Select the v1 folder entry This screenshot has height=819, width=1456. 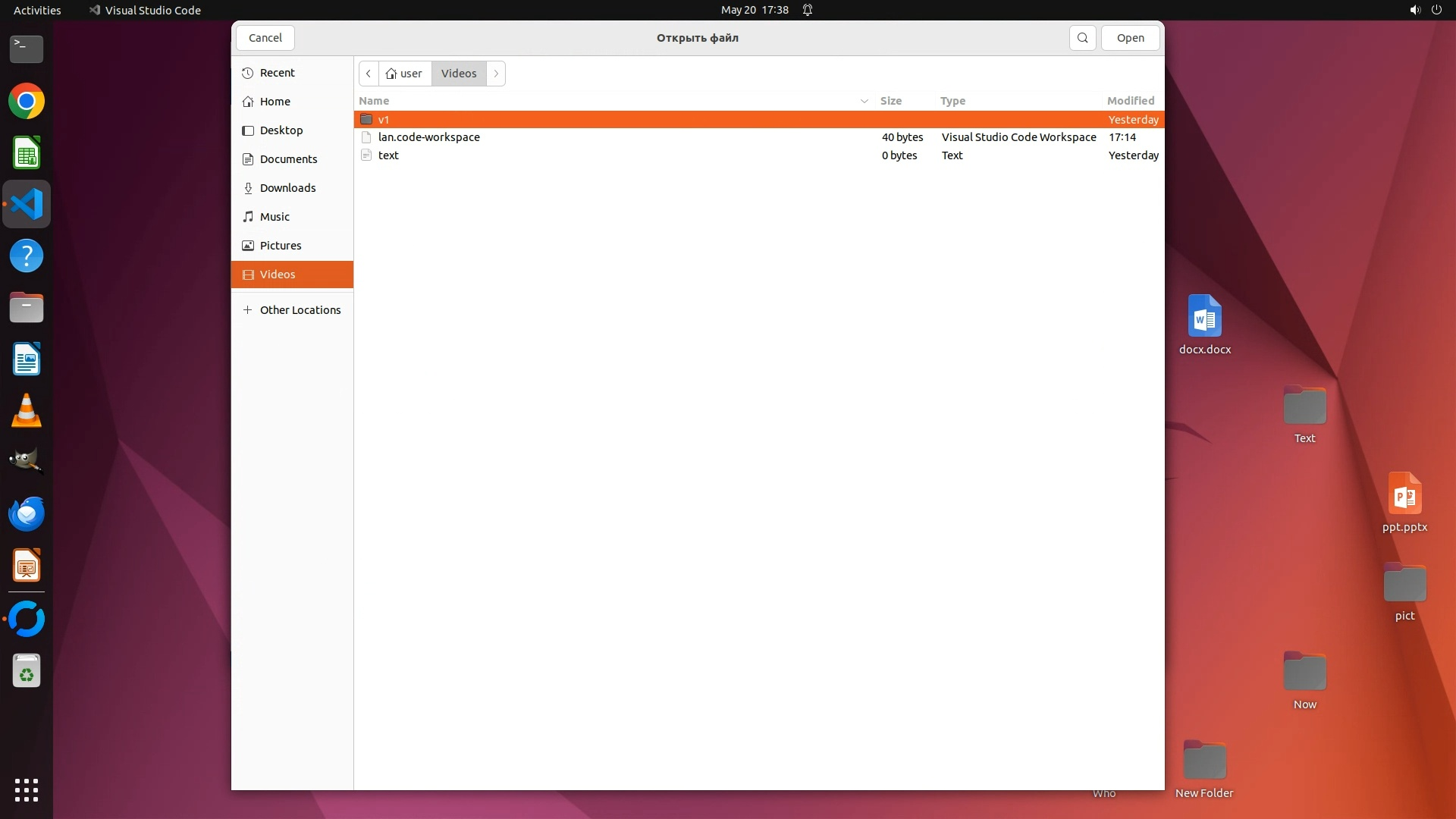384,120
